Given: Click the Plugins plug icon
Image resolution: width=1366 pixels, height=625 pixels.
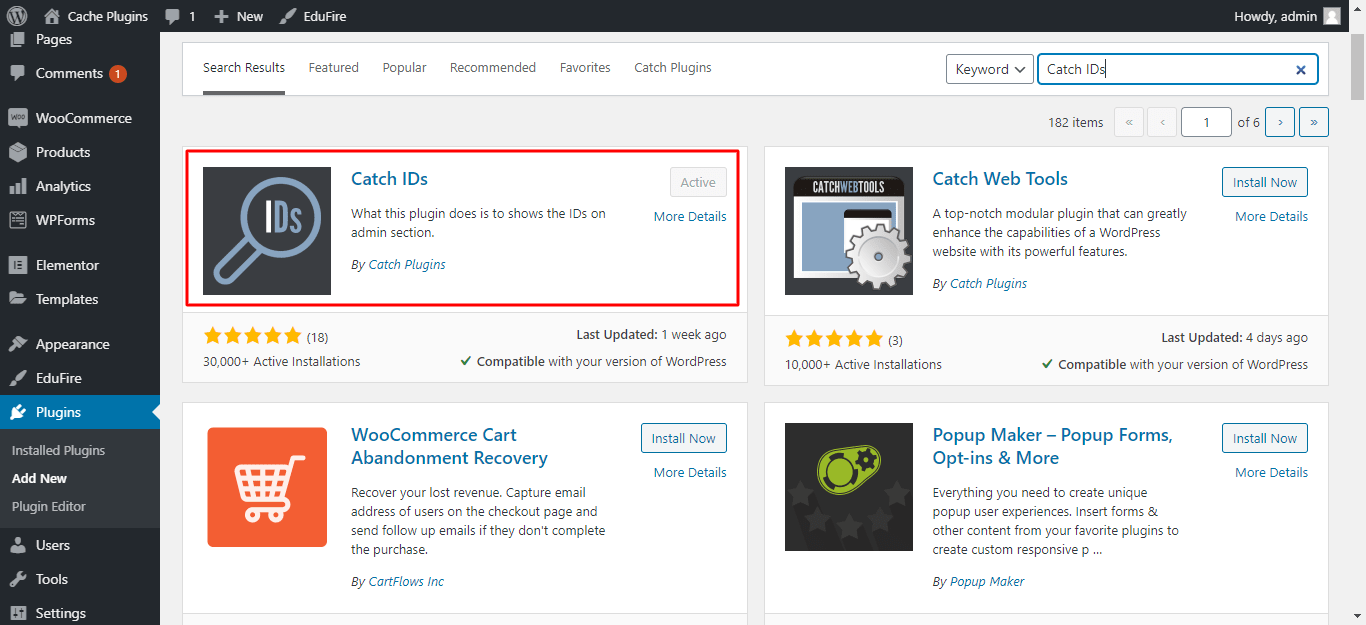Looking at the screenshot, I should 17,412.
